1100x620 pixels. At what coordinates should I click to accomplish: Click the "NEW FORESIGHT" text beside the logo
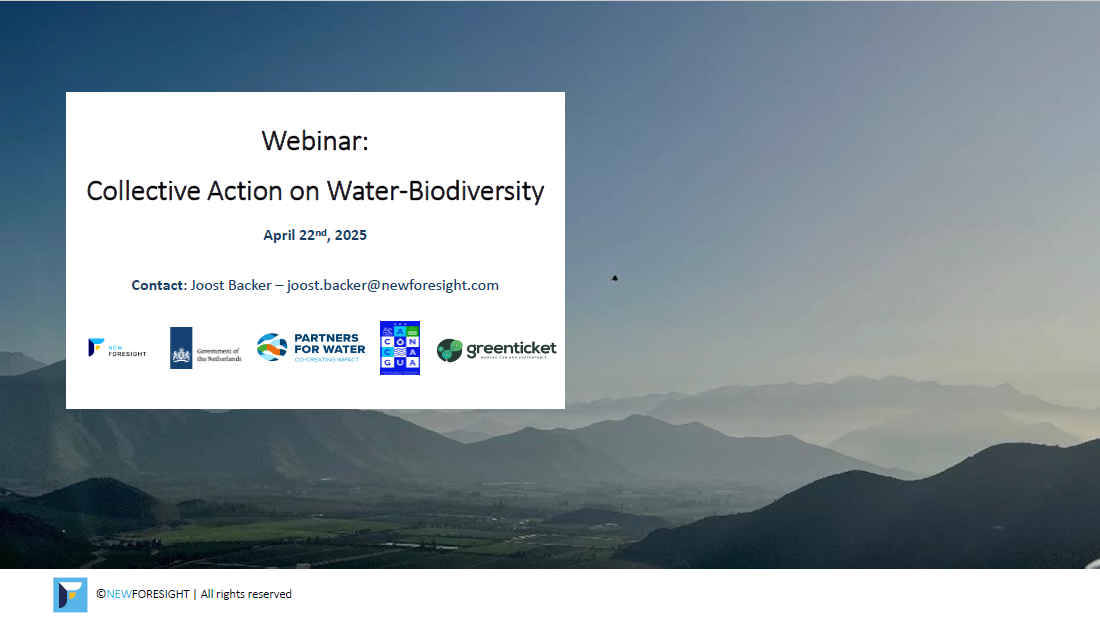[x=127, y=350]
